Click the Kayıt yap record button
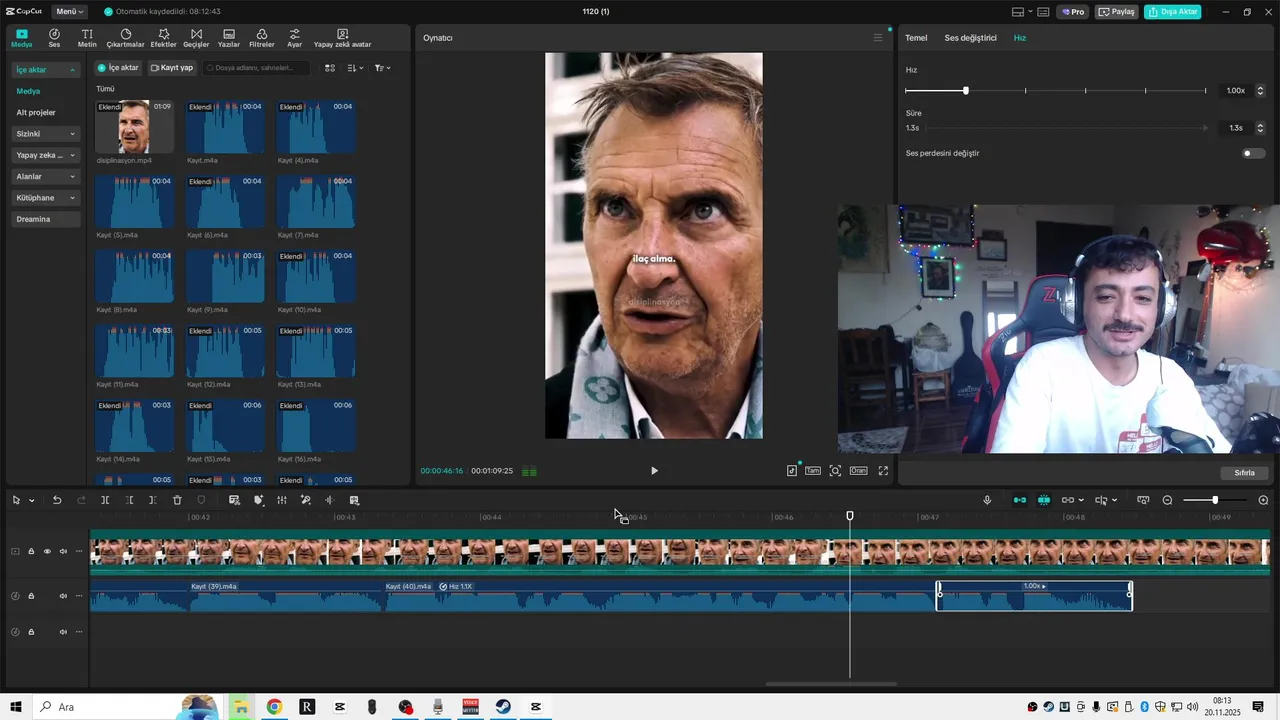The image size is (1280, 720). click(x=172, y=68)
